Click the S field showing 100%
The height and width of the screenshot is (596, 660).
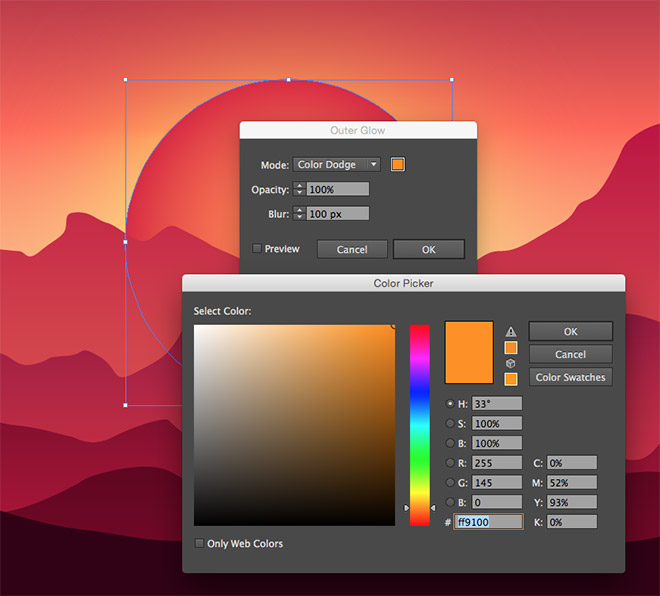click(x=497, y=423)
